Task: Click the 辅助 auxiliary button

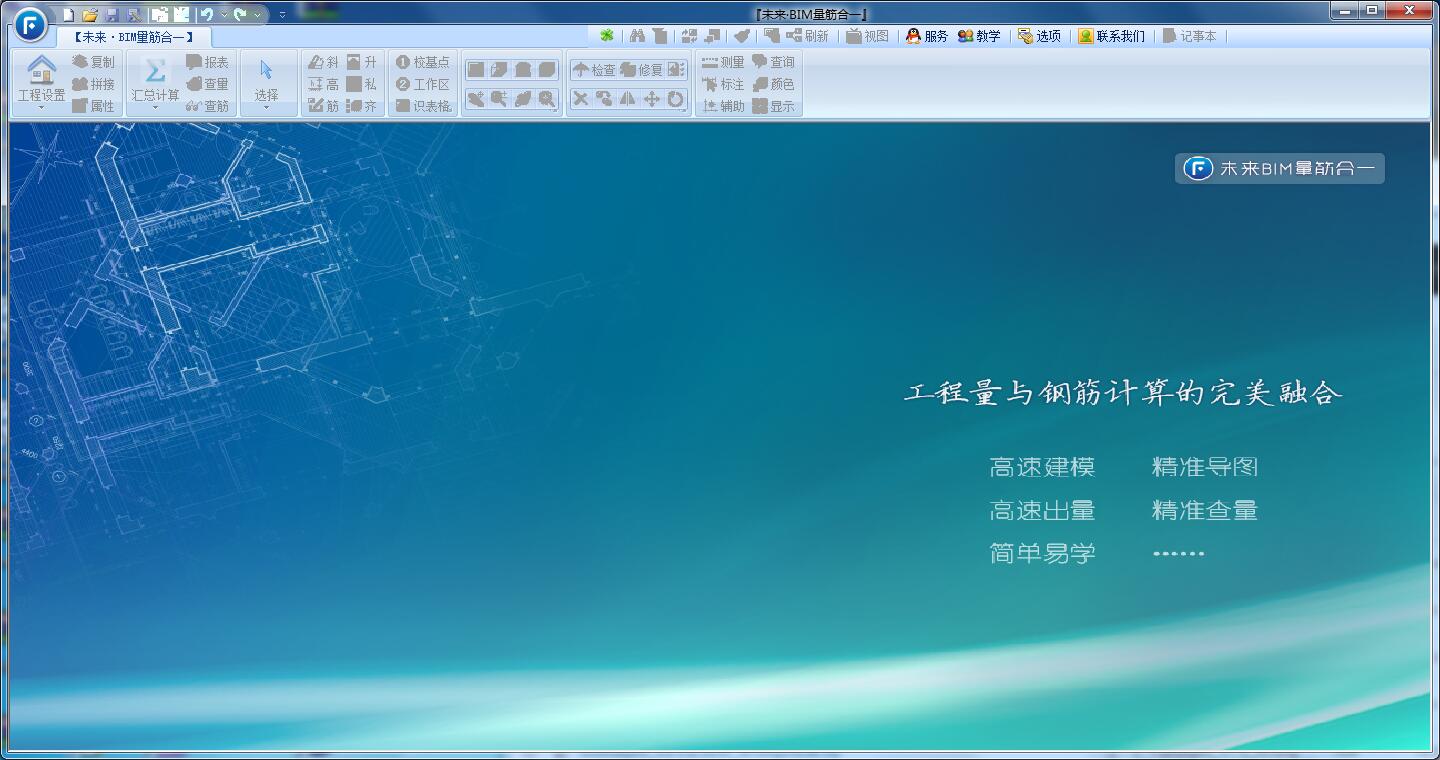Action: tap(723, 106)
